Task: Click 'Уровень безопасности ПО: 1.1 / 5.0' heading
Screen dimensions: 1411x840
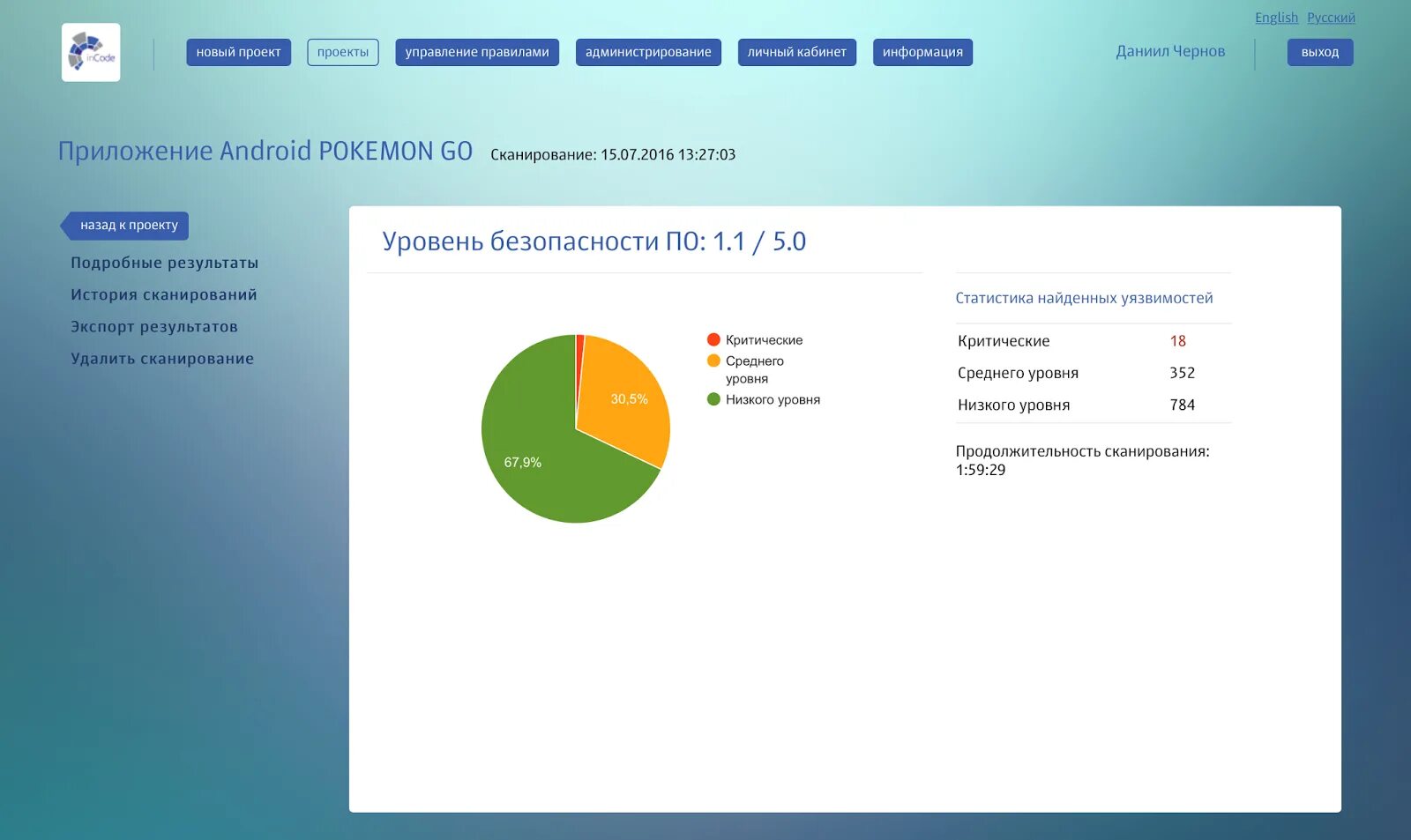Action: coord(594,242)
